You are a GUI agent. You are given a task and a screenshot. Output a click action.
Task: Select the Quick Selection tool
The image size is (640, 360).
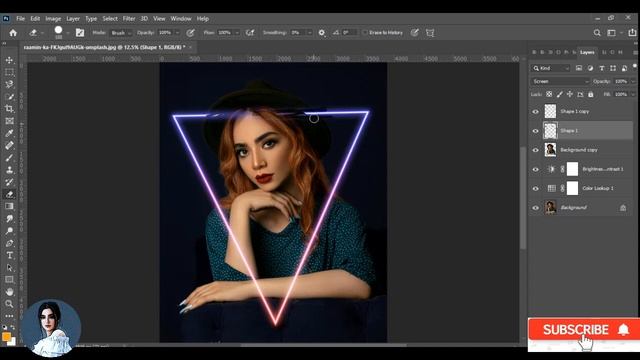pyautogui.click(x=9, y=97)
